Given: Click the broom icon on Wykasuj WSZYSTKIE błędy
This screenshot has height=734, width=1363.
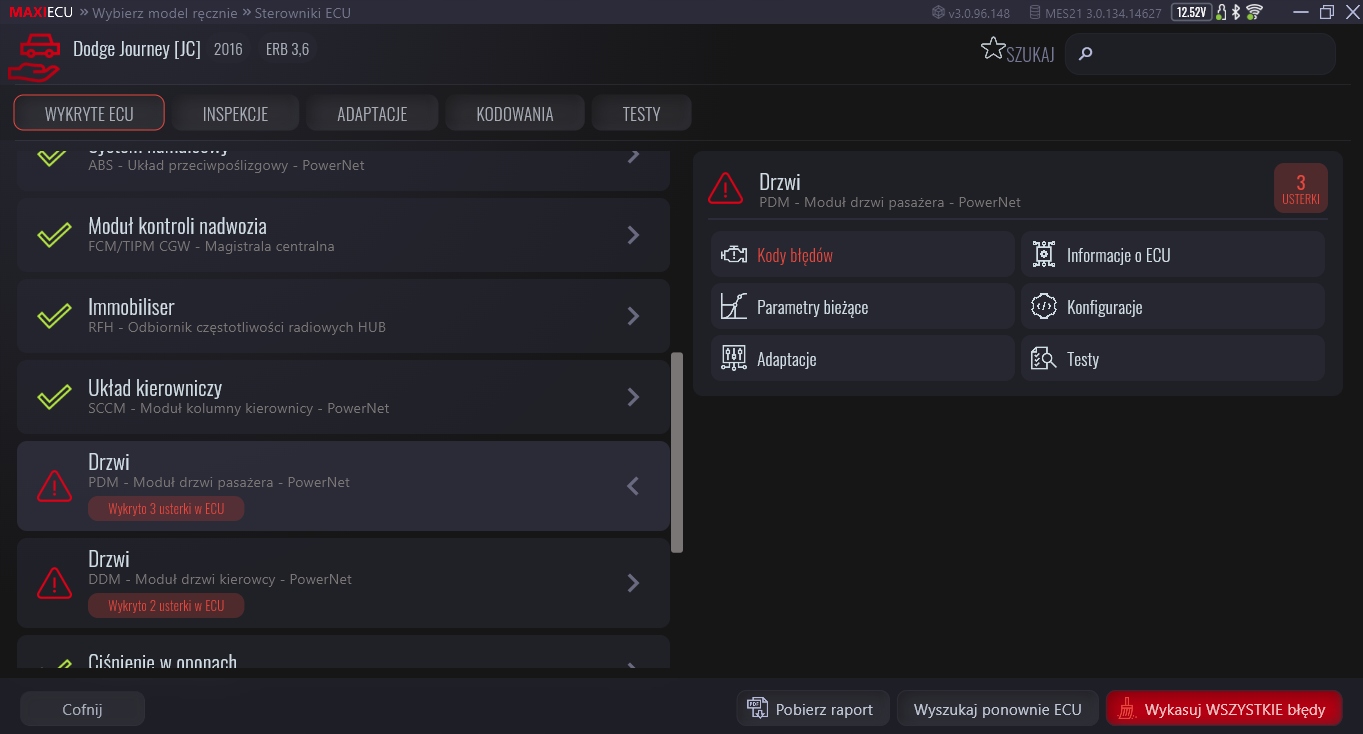Looking at the screenshot, I should (1127, 709).
